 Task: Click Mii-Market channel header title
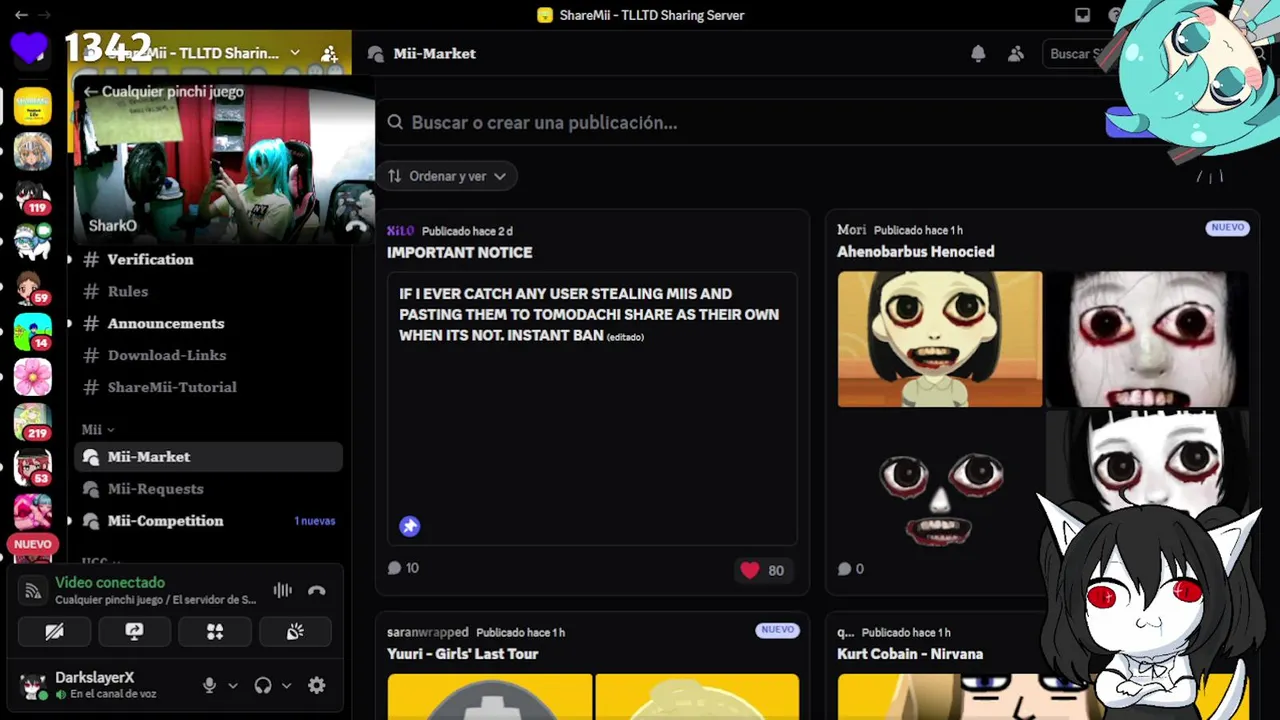[x=434, y=54]
